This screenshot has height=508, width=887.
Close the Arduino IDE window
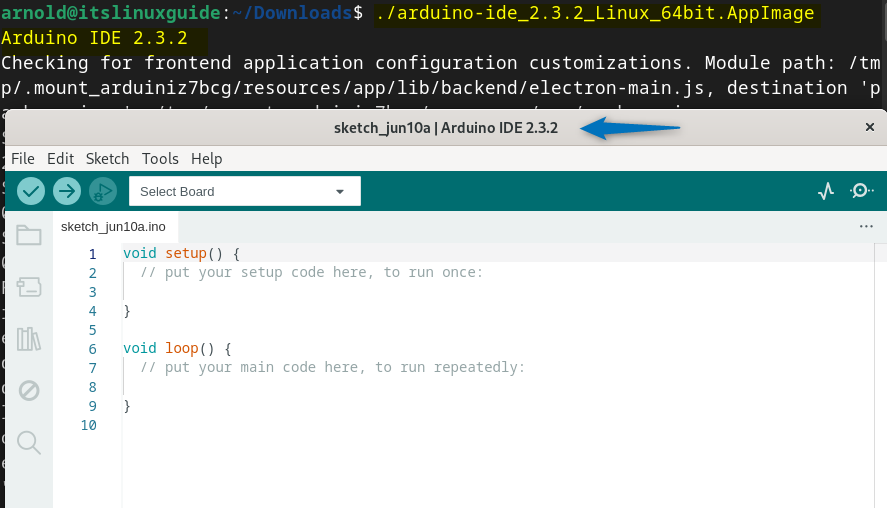click(x=870, y=127)
